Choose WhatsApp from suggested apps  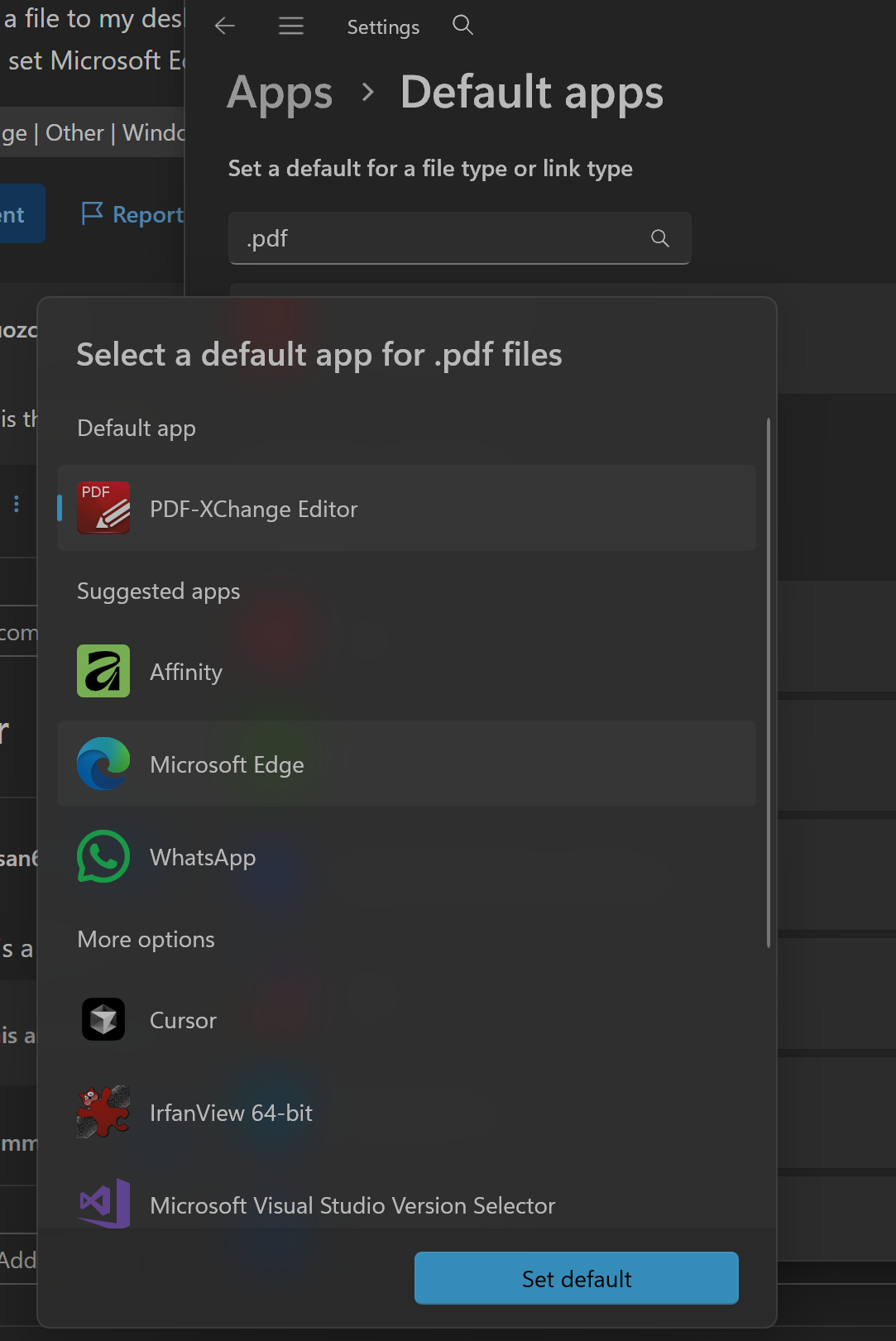pos(406,856)
